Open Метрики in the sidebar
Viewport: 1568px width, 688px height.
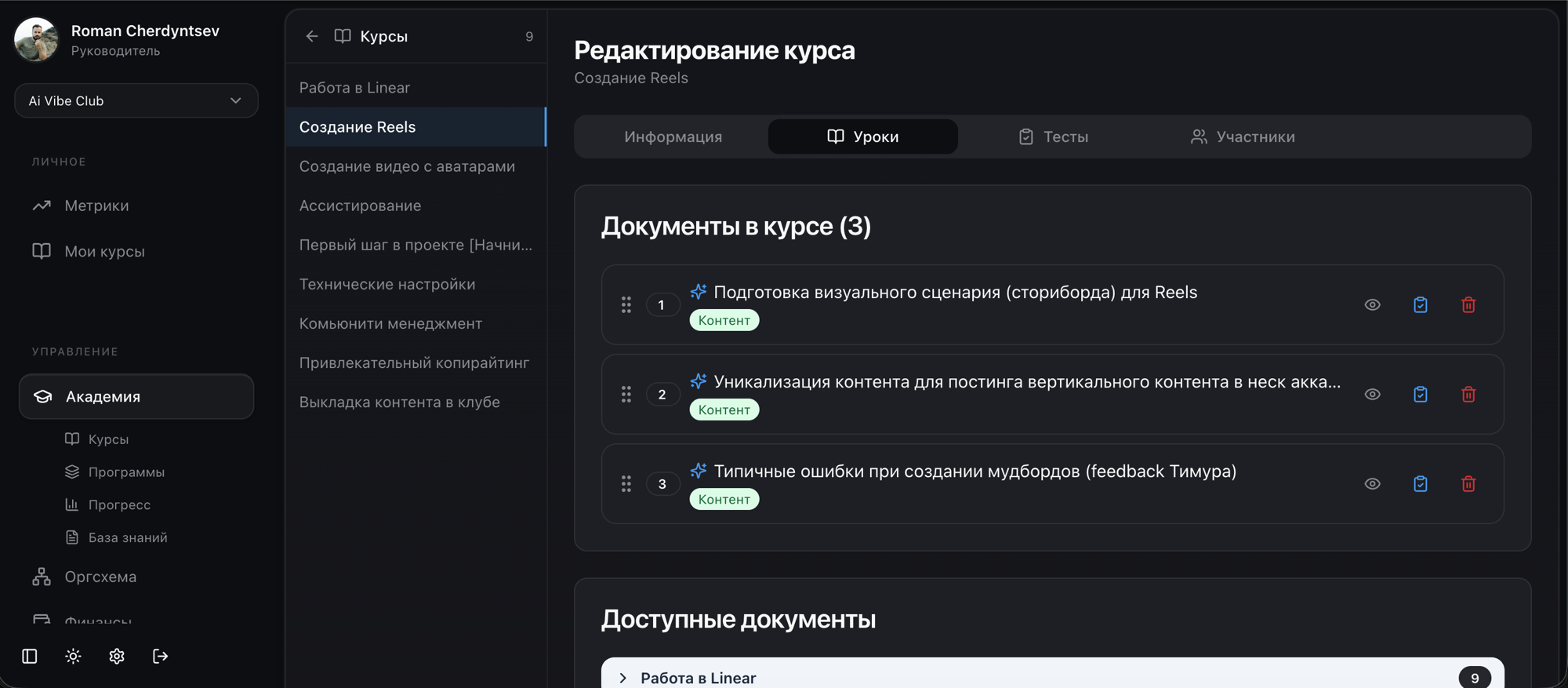(136, 206)
